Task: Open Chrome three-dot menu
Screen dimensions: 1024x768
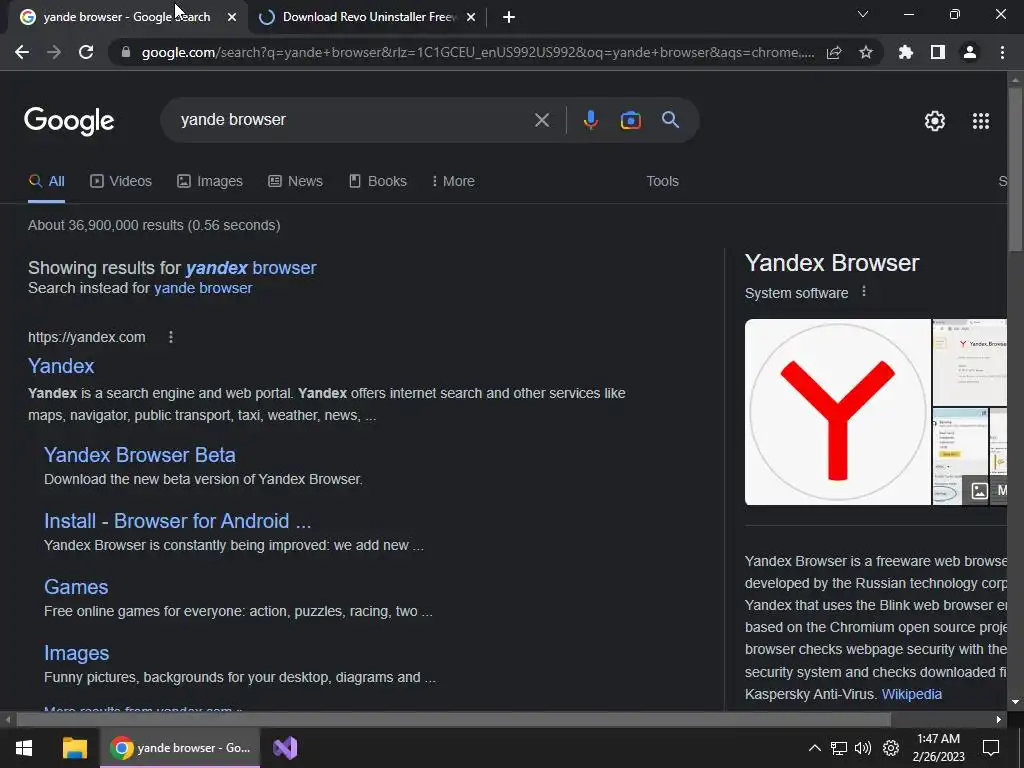Action: [1002, 52]
